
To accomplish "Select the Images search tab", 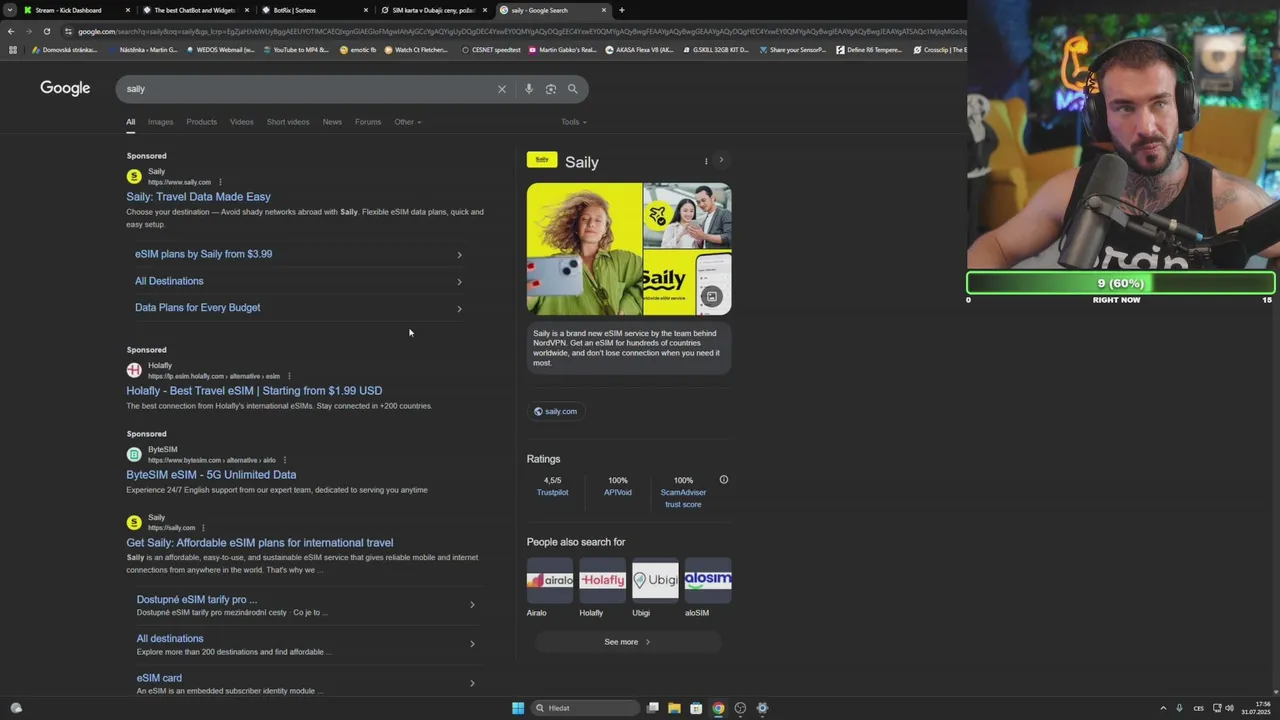I will coord(160,122).
